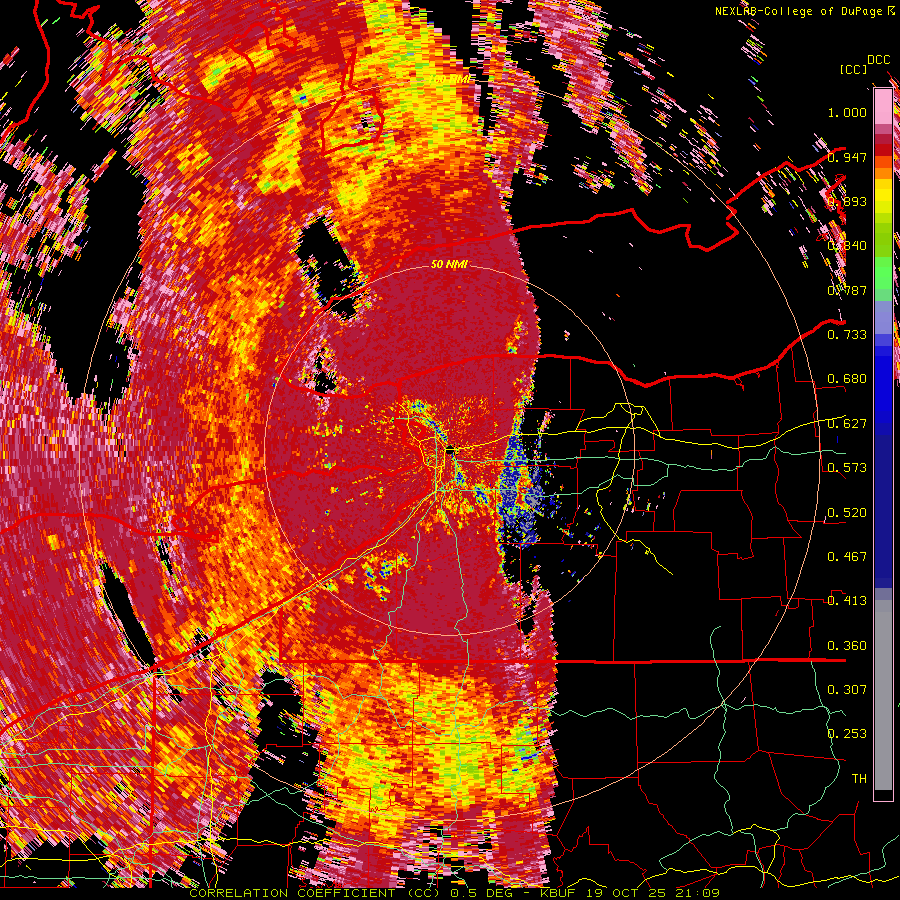Screen dimensions: 900x900
Task: Select the 1.000 scale value
Action: pos(847,112)
